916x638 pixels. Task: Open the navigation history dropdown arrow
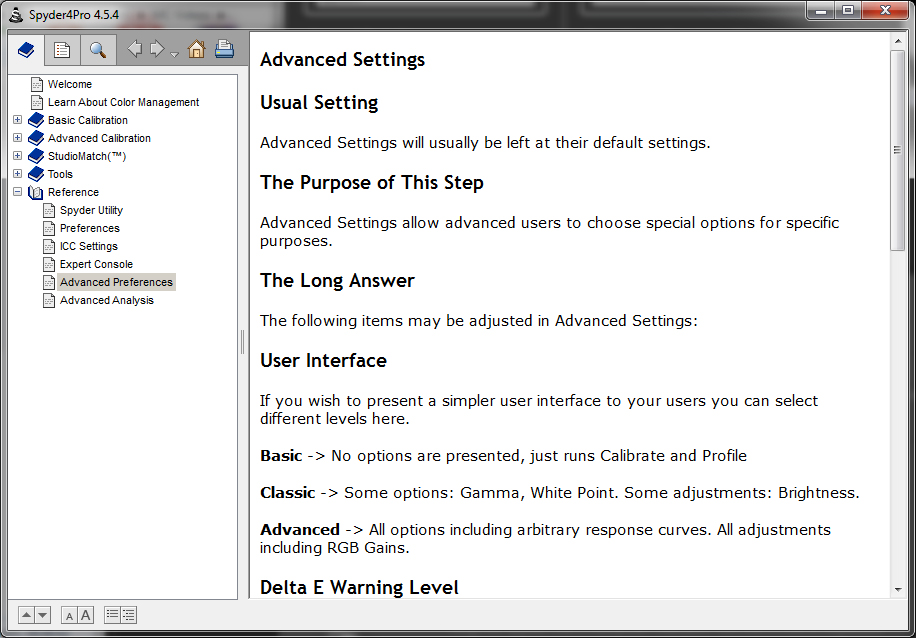click(174, 55)
